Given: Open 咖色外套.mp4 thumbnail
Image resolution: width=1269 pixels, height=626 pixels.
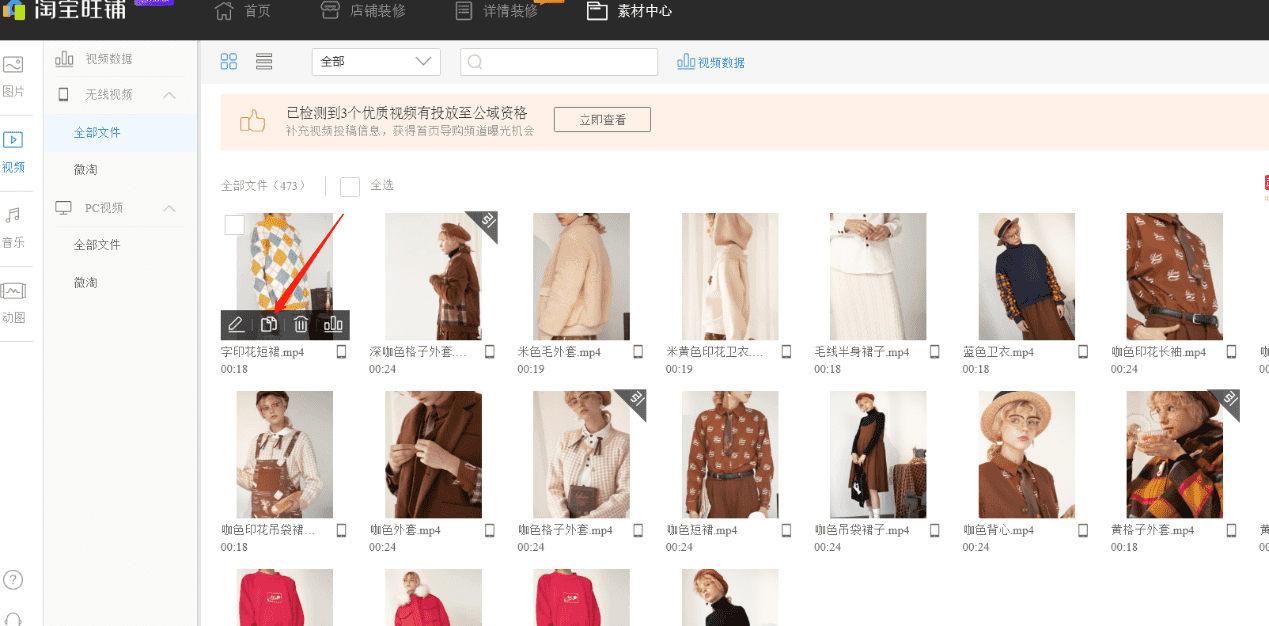Looking at the screenshot, I should point(433,454).
